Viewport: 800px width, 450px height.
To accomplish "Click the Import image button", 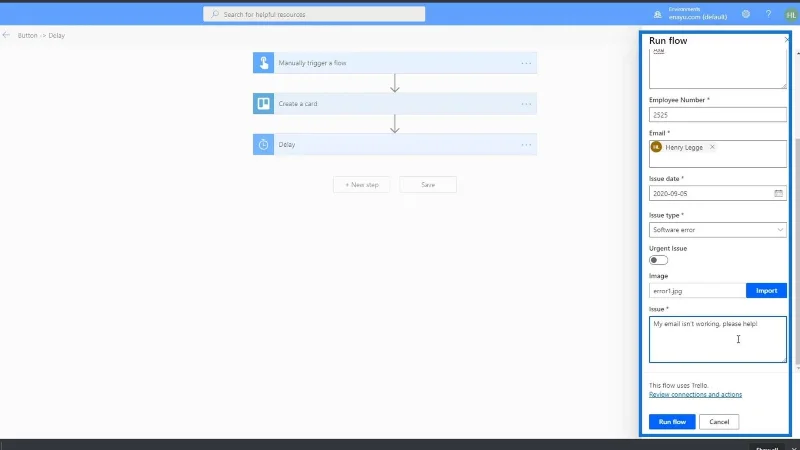I will (766, 290).
